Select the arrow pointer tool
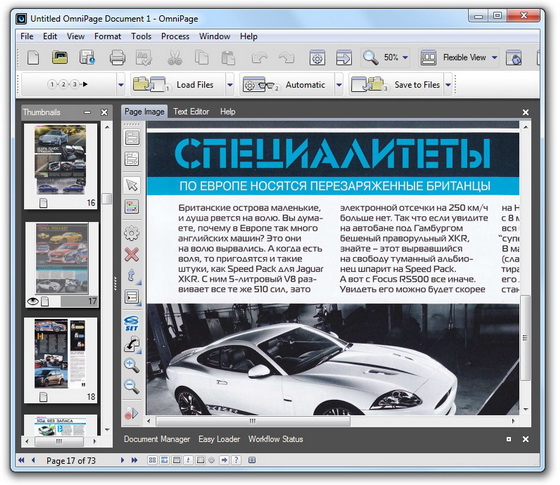 pos(132,185)
